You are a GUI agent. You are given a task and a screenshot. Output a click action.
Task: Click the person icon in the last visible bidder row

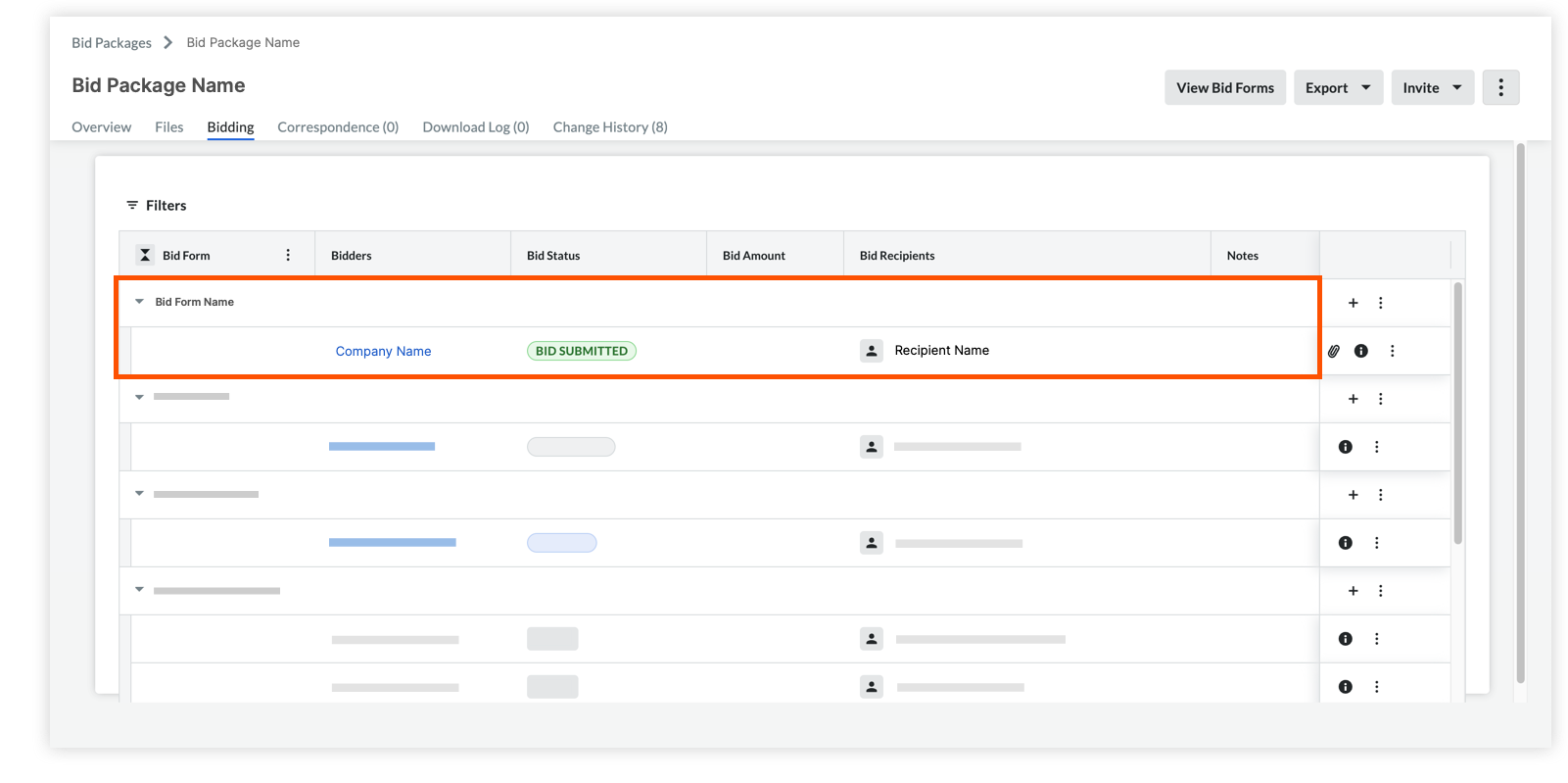[x=872, y=687]
